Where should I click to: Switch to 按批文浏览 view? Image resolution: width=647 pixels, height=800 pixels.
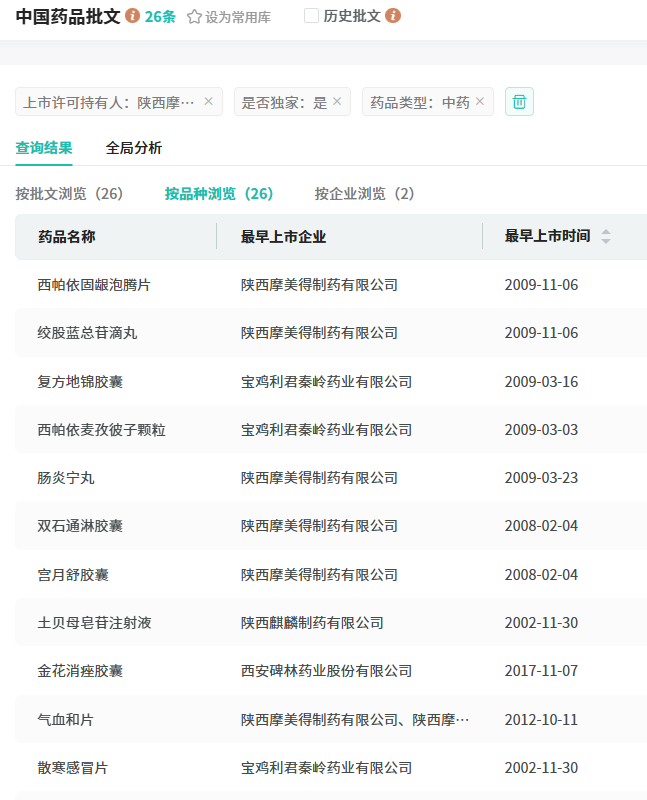(69, 194)
